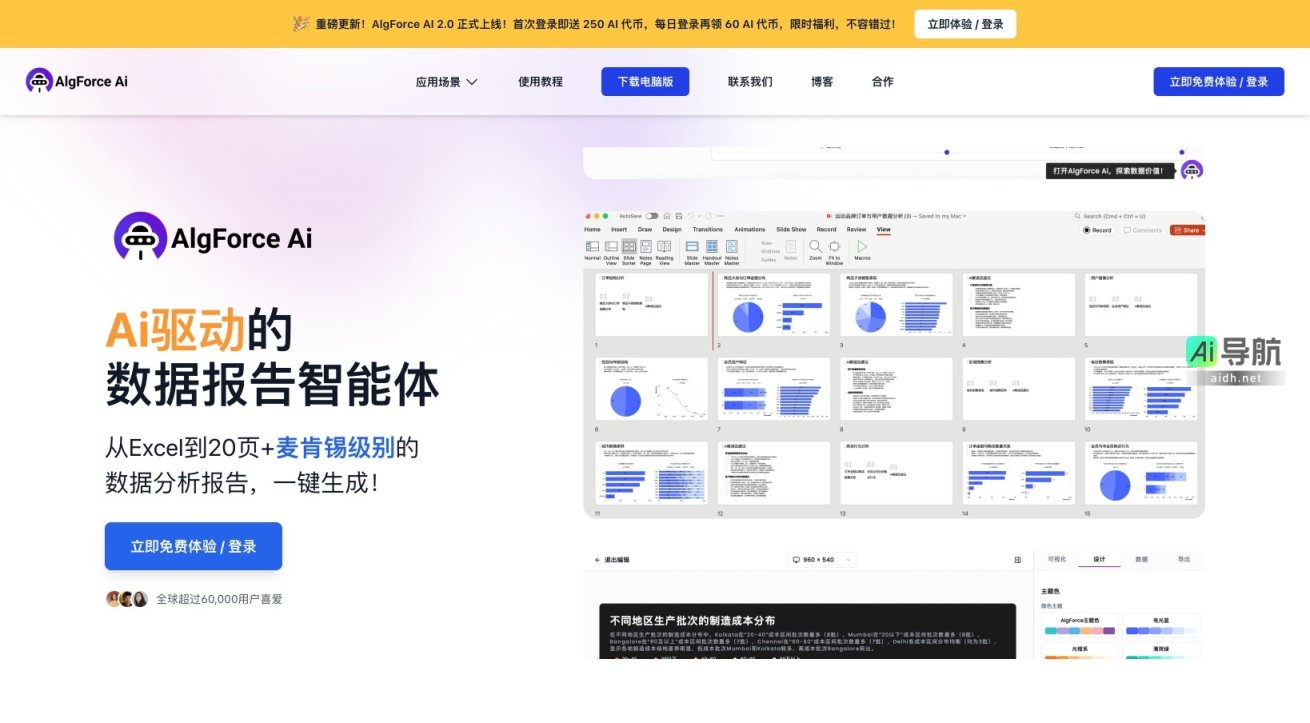Click the 退出编辑 button
1310x723 pixels.
pos(614,557)
